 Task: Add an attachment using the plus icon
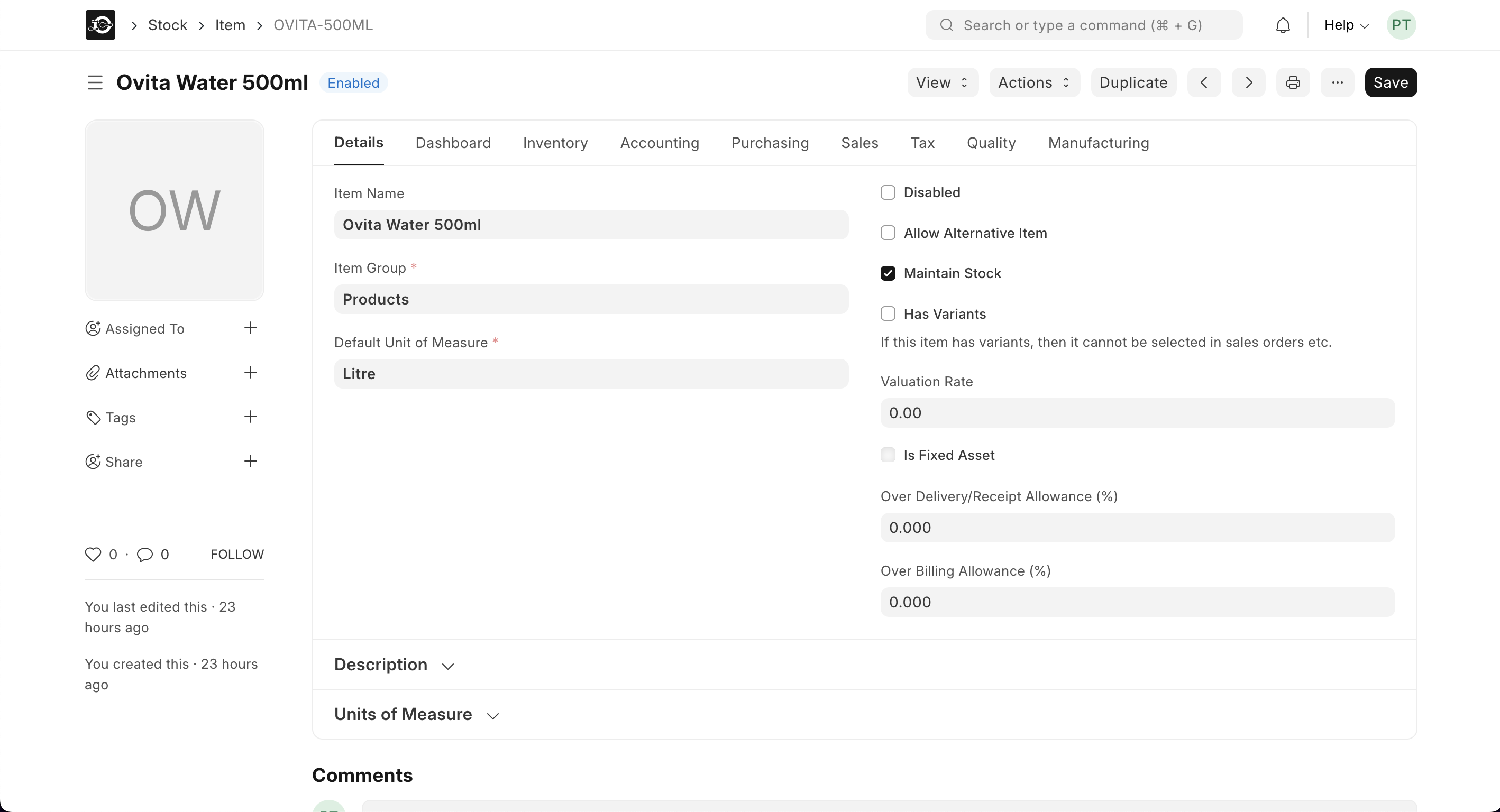coord(250,373)
